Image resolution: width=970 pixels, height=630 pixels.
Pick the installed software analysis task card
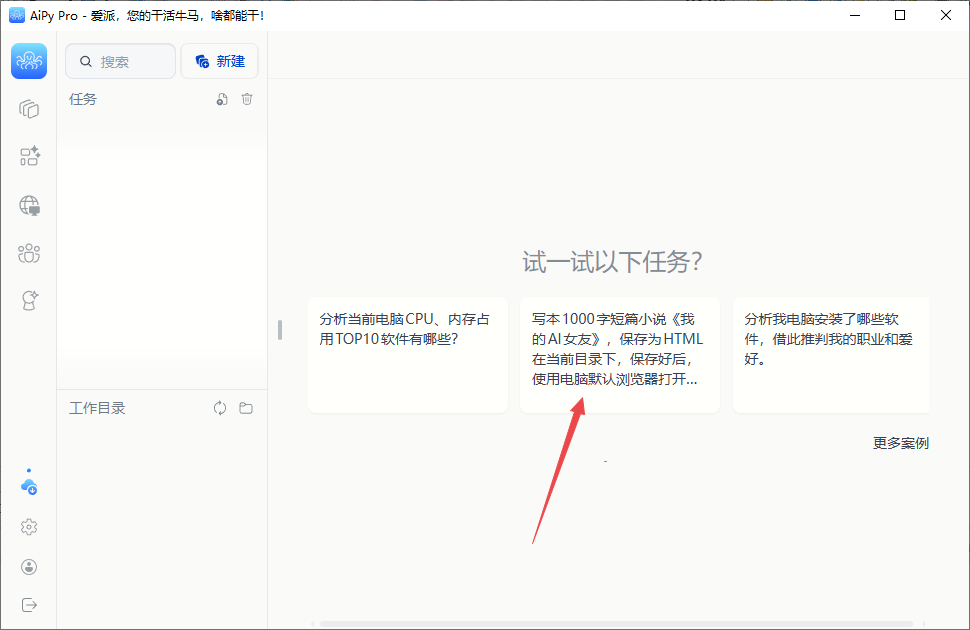pyautogui.click(x=830, y=354)
